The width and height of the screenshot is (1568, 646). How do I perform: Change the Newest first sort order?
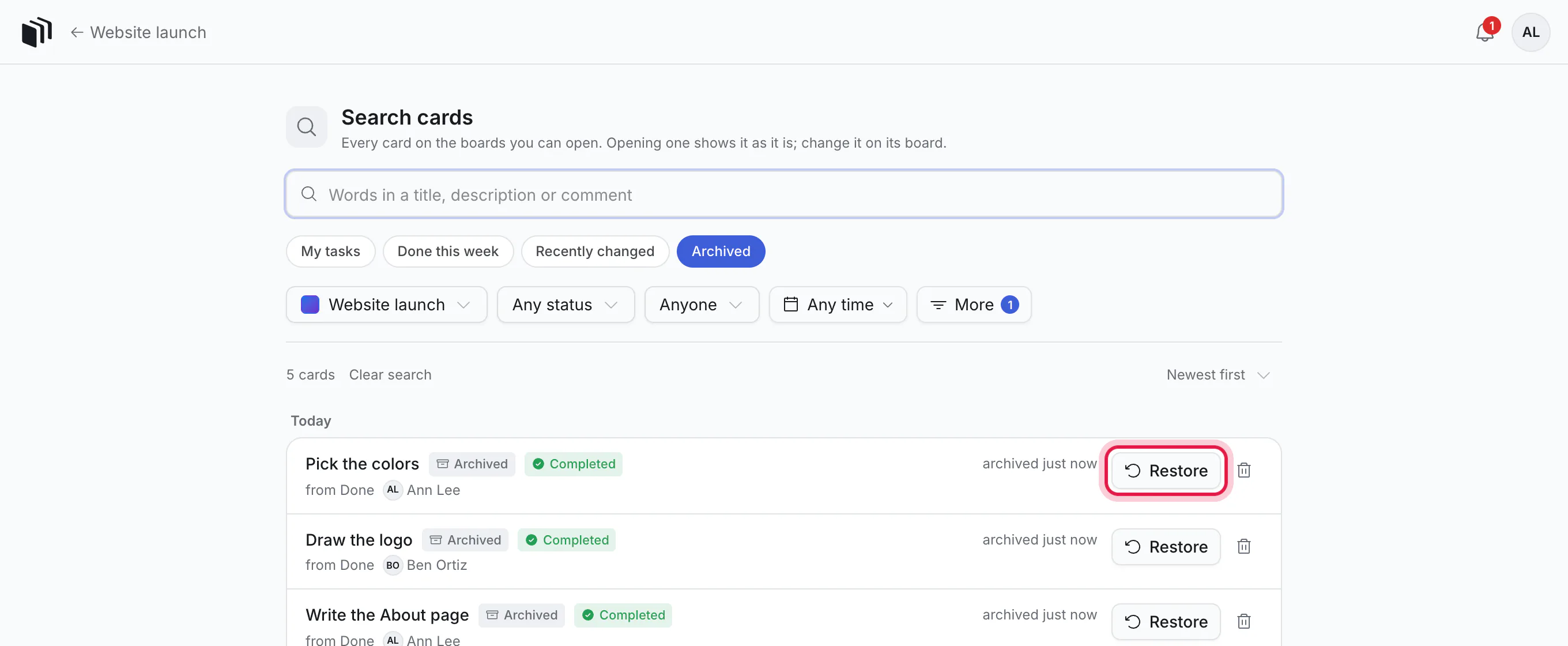click(1218, 374)
